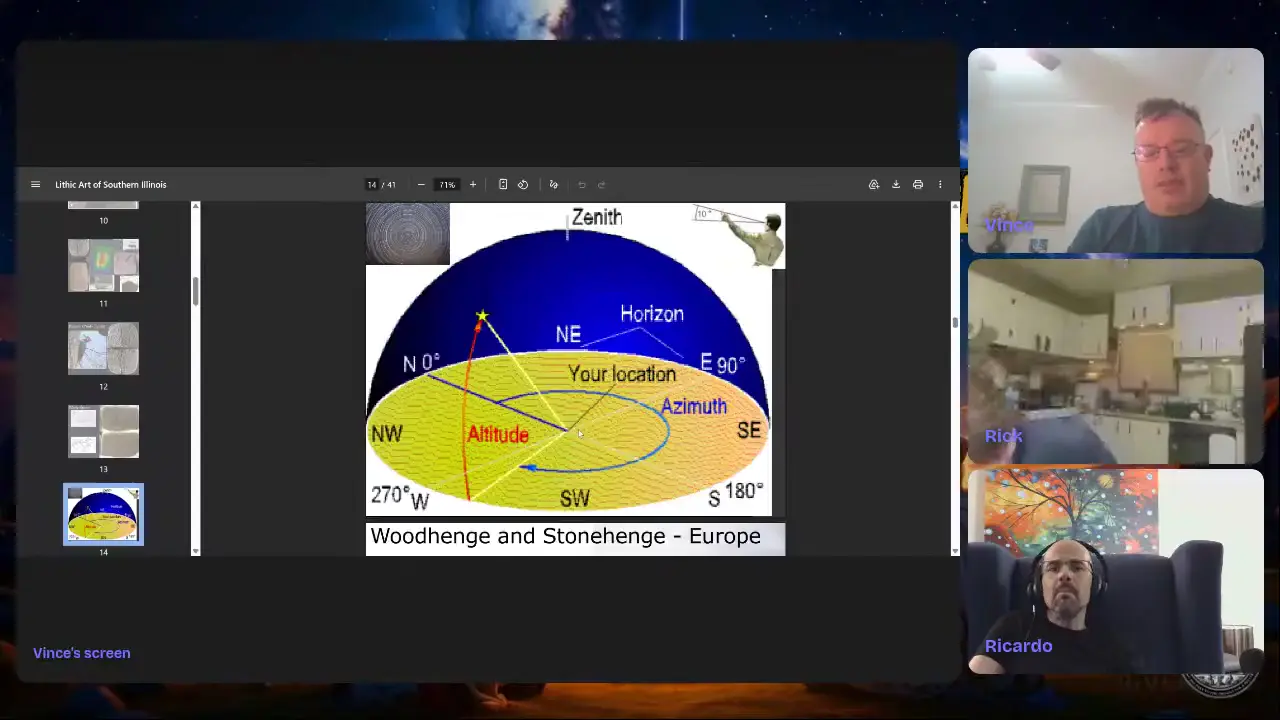Image resolution: width=1280 pixels, height=720 pixels.
Task: Zoom out with the minus button
Action: 421,184
